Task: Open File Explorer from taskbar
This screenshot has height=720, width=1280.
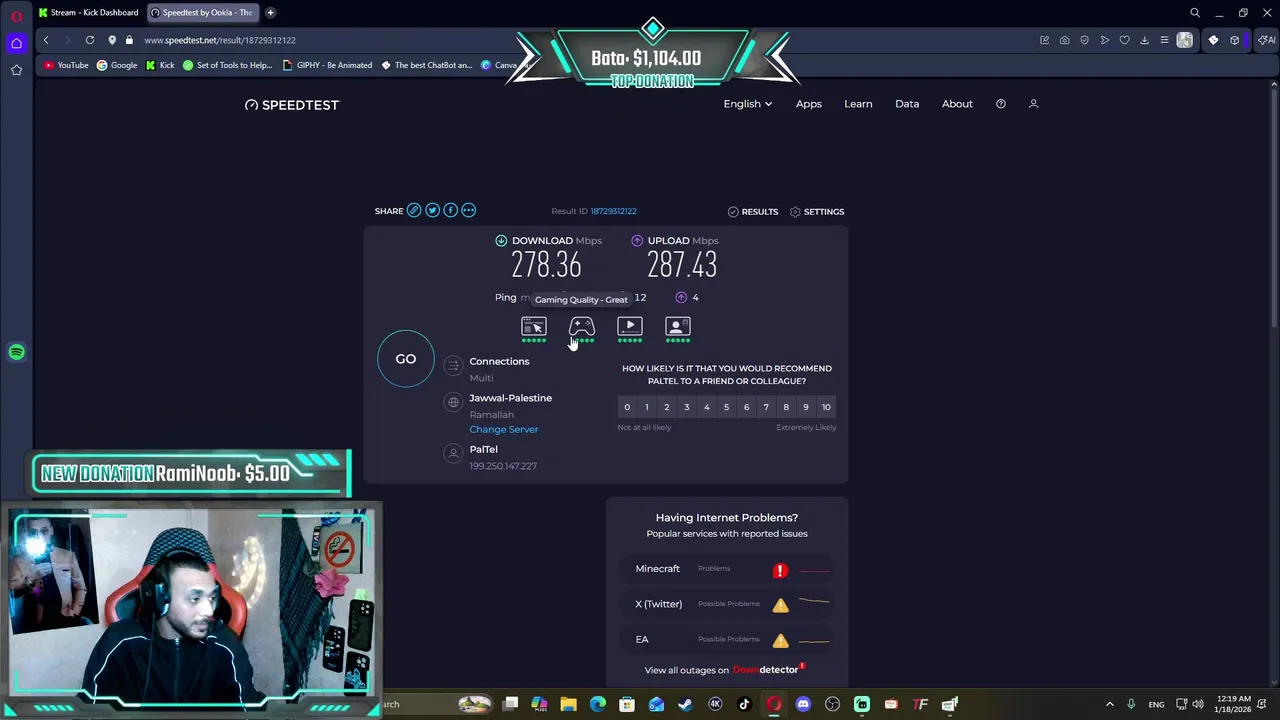Action: [568, 704]
